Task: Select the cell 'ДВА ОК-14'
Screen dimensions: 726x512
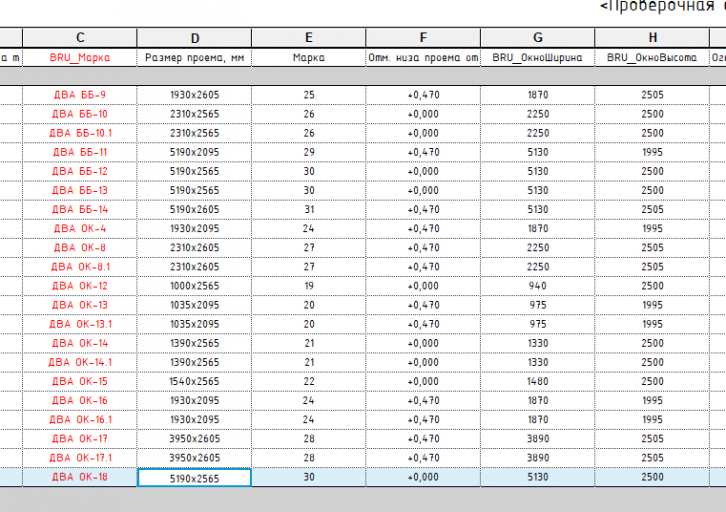Action: [x=80, y=343]
